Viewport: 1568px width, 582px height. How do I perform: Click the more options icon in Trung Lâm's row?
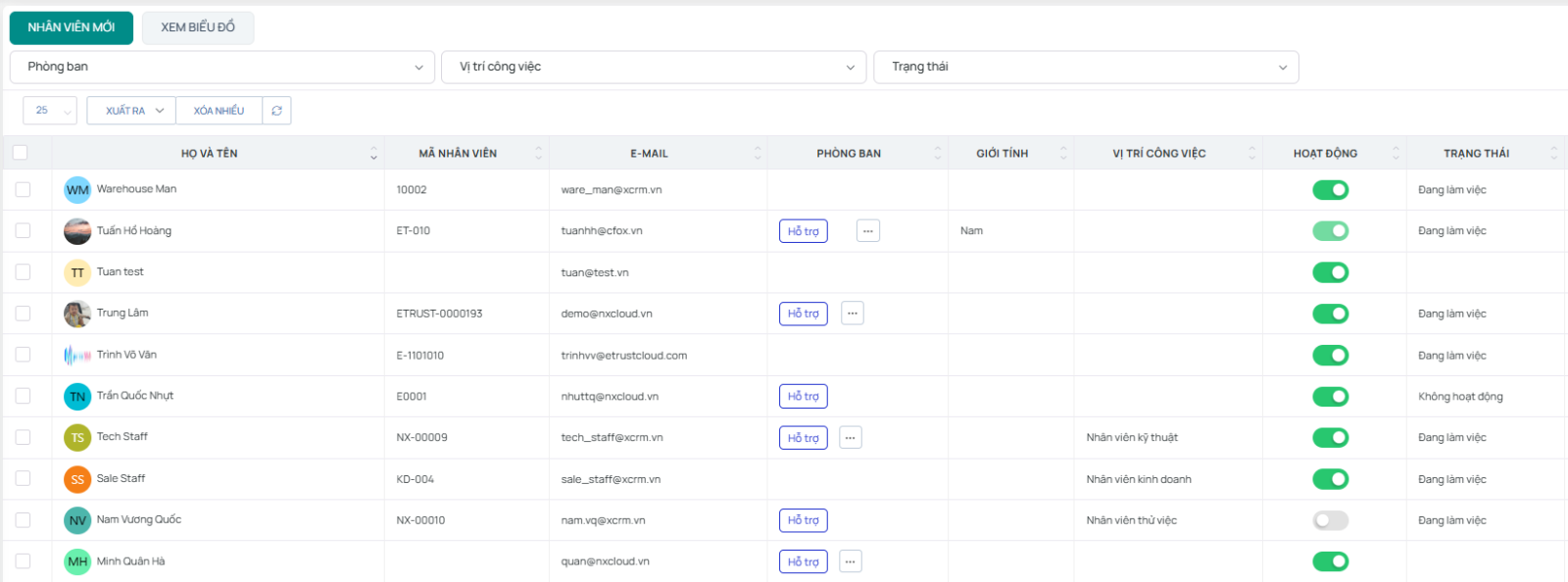pos(852,314)
